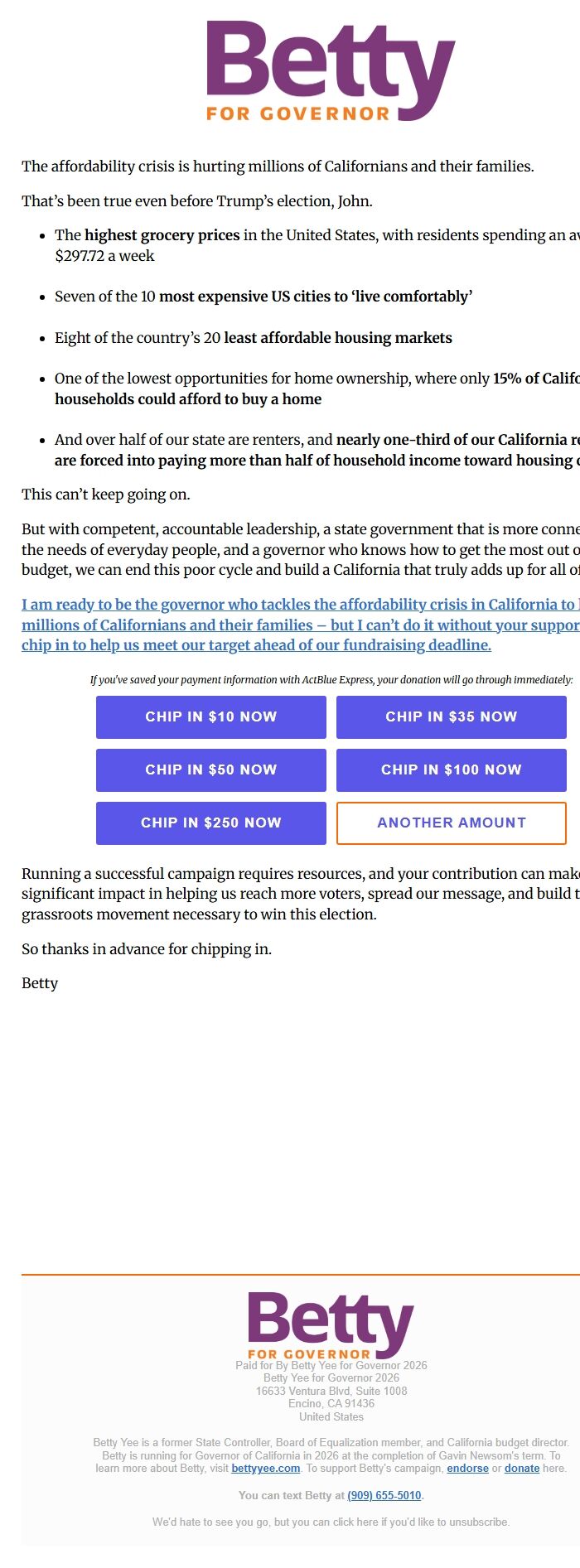Visit the bettyyee.com link
This screenshot has height=1568, width=580.
pyautogui.click(x=265, y=1468)
